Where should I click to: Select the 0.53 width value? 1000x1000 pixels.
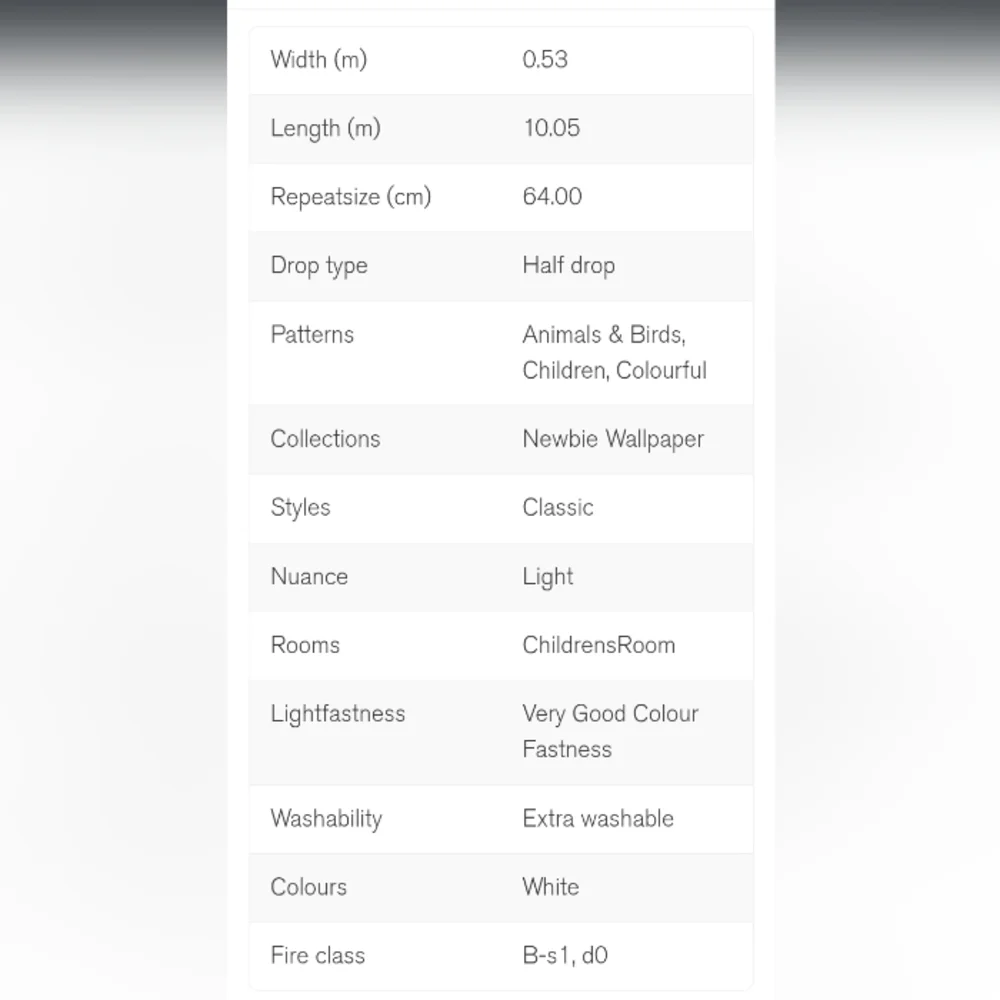click(545, 59)
